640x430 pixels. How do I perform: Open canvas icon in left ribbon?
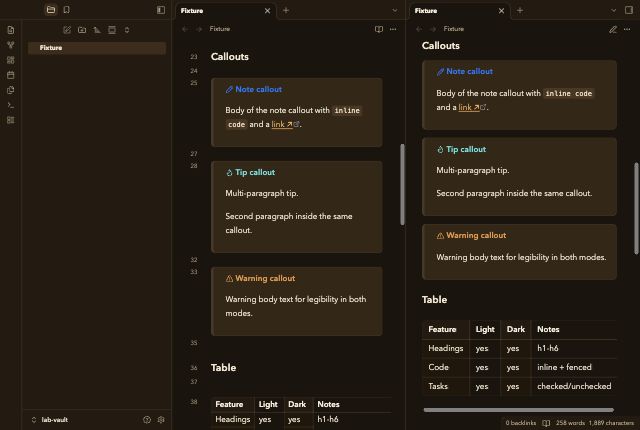[11, 60]
